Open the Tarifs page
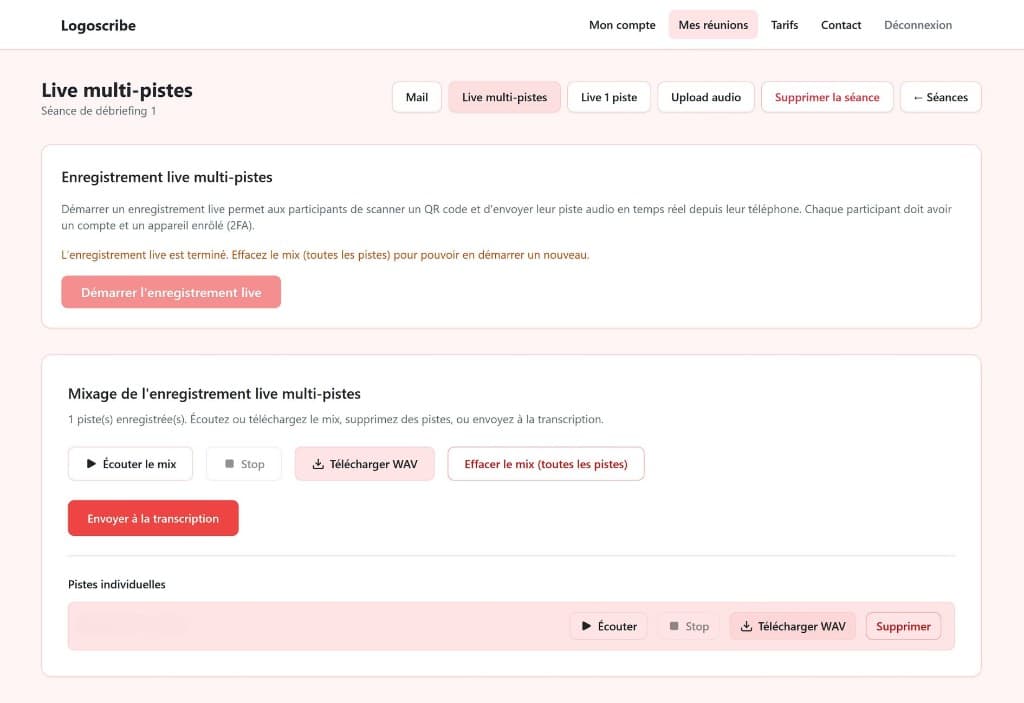Screen dimensions: 1024x703 784,25
